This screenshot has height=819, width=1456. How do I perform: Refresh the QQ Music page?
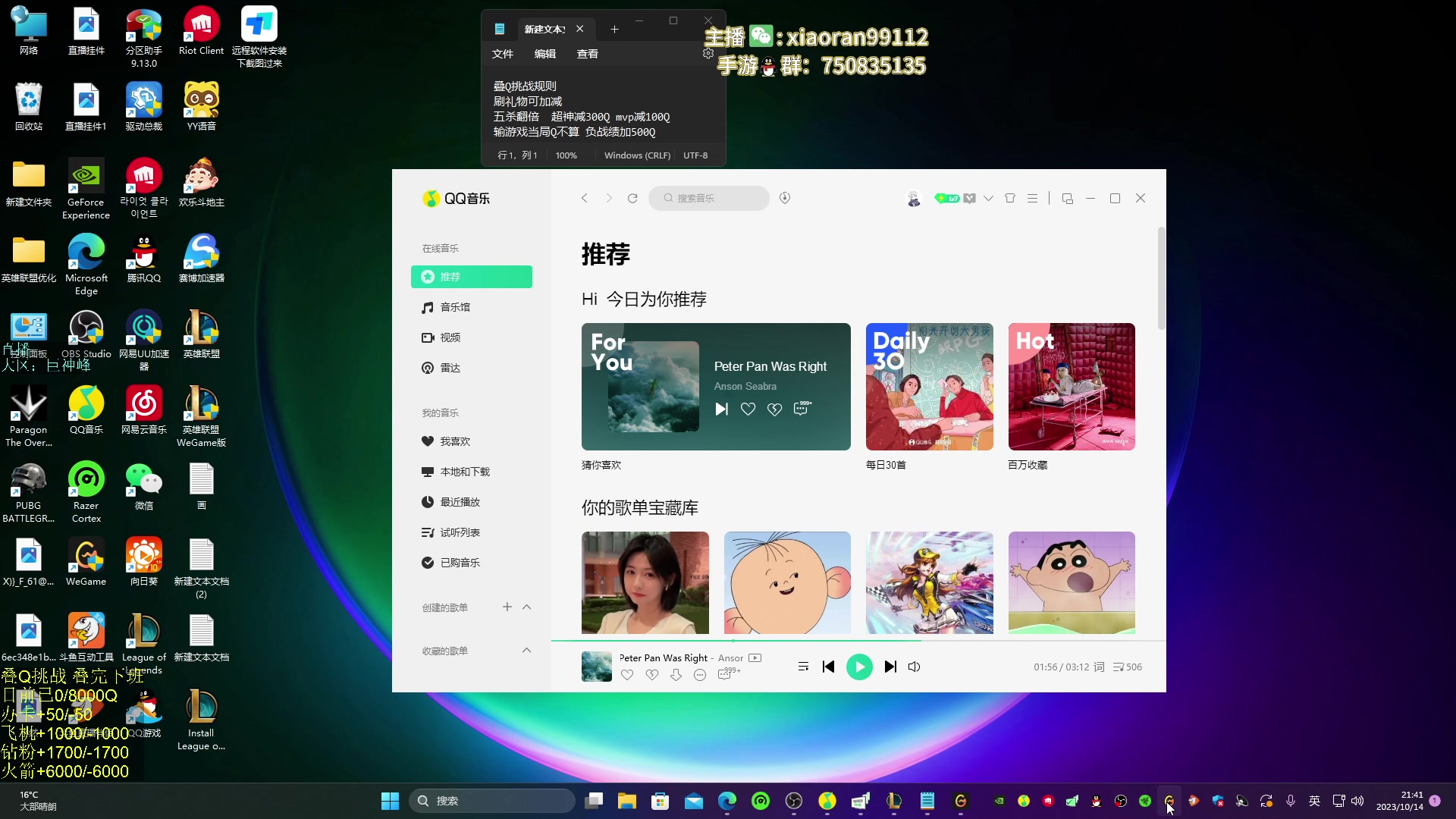632,198
